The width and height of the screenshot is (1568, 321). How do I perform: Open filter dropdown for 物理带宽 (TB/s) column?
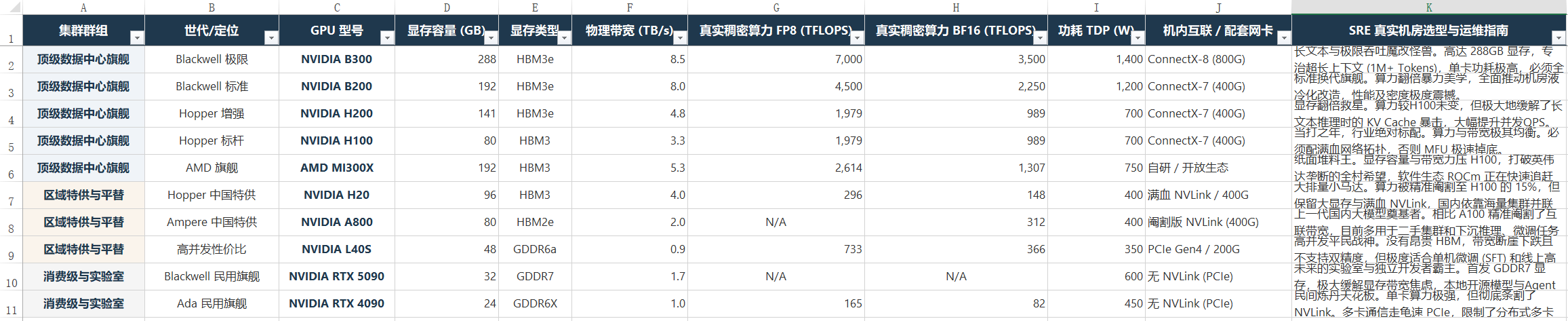[680, 38]
